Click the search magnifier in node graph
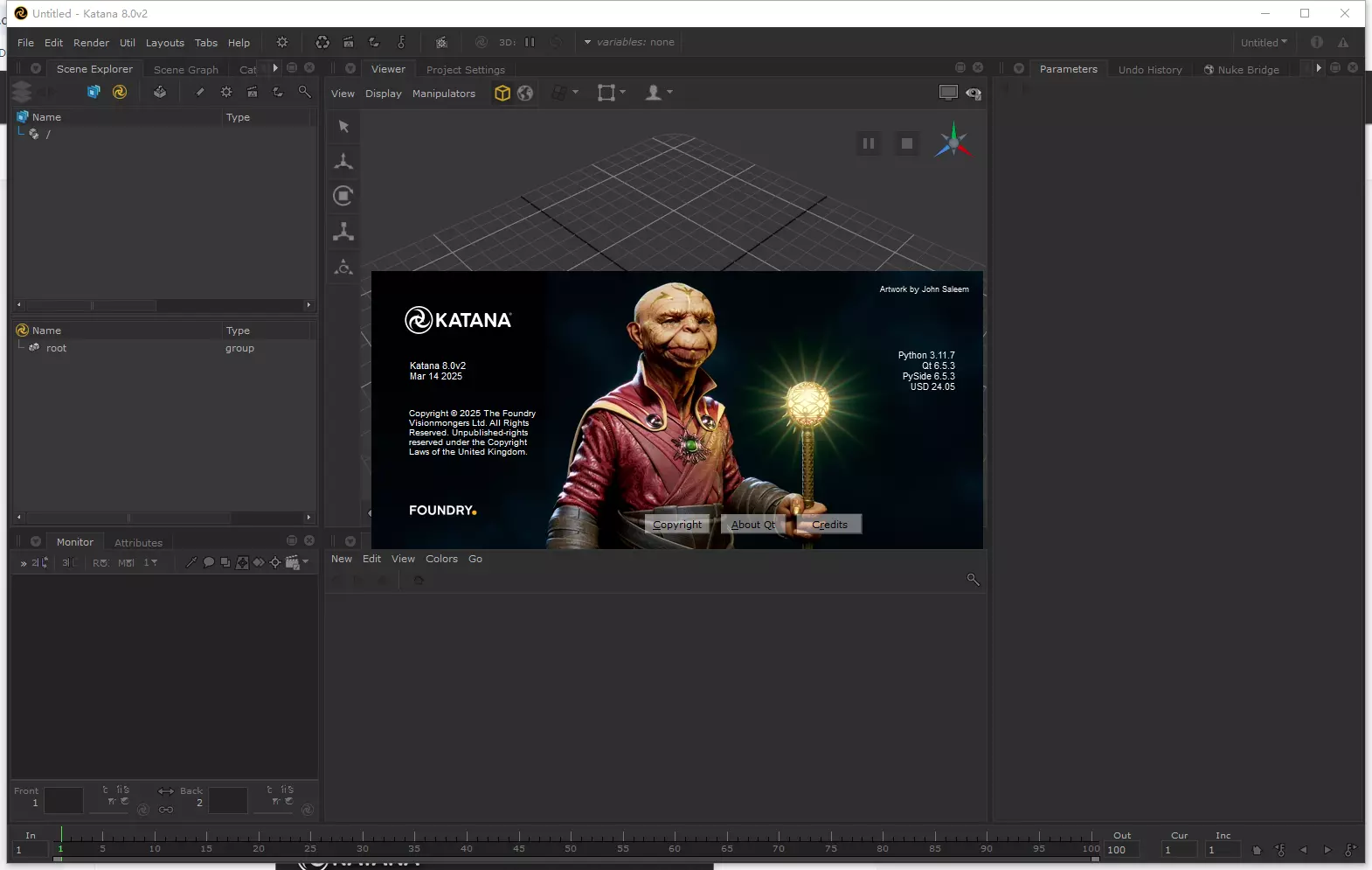The image size is (1372, 870). pyautogui.click(x=973, y=580)
